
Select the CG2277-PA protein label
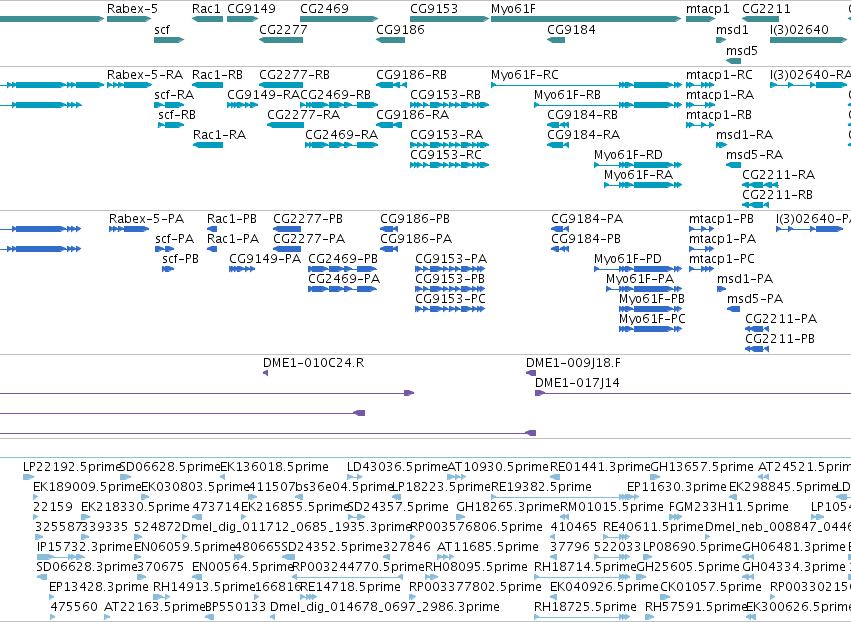click(309, 239)
